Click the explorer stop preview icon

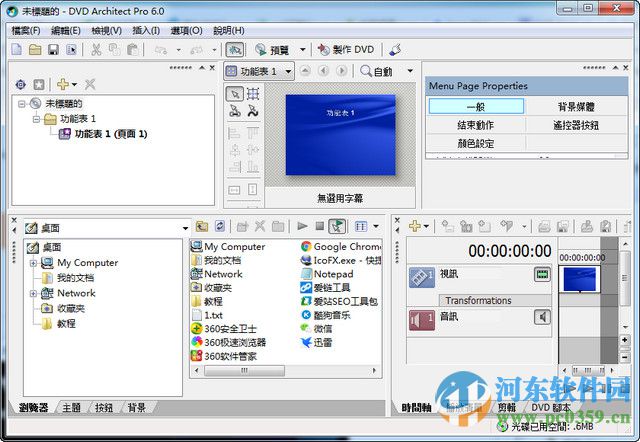click(320, 226)
